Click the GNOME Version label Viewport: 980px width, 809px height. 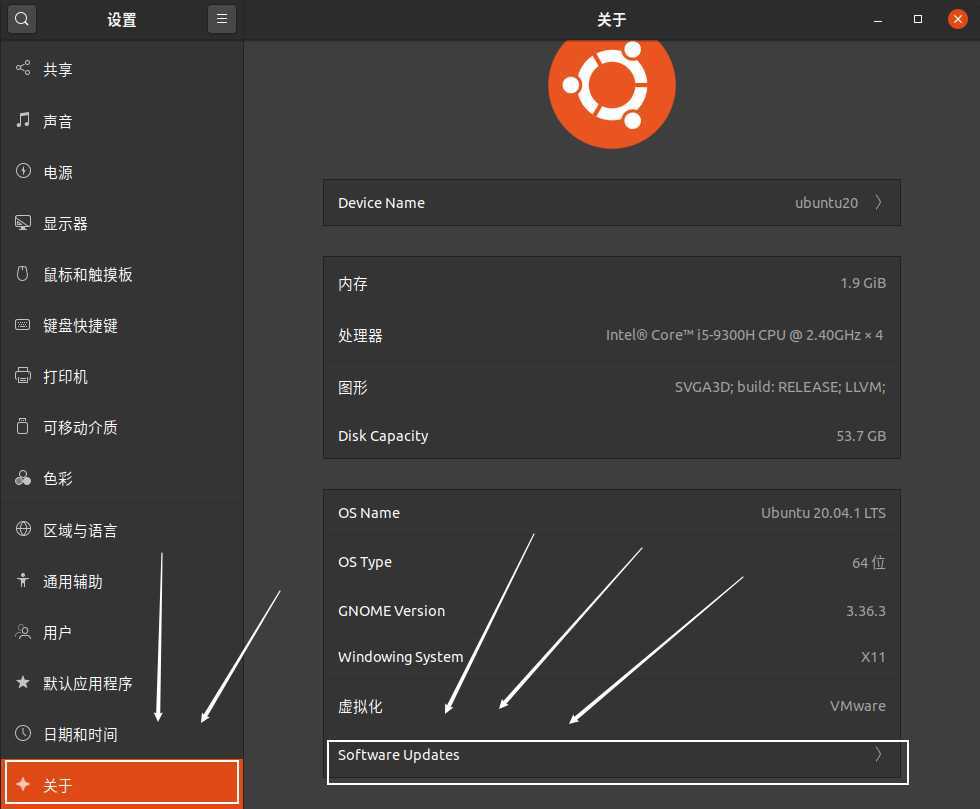click(x=391, y=611)
